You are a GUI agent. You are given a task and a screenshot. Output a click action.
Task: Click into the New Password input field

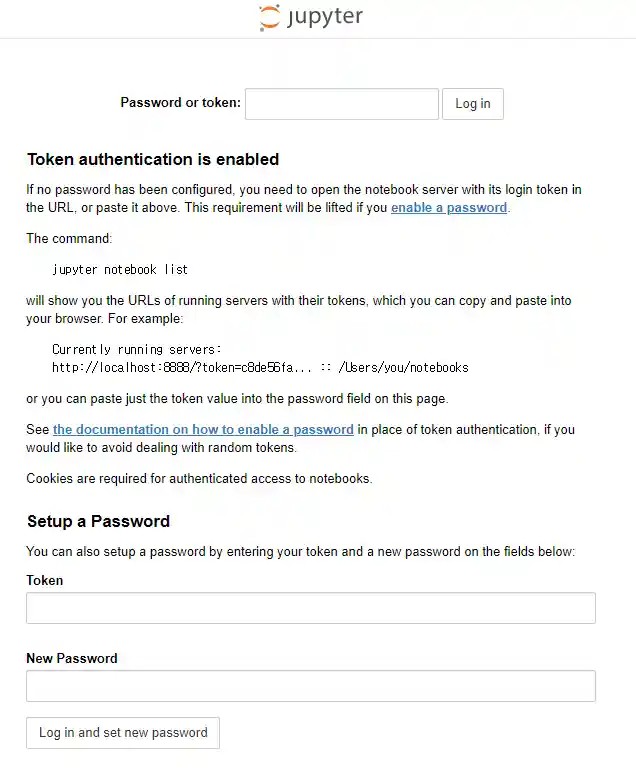(x=310, y=686)
